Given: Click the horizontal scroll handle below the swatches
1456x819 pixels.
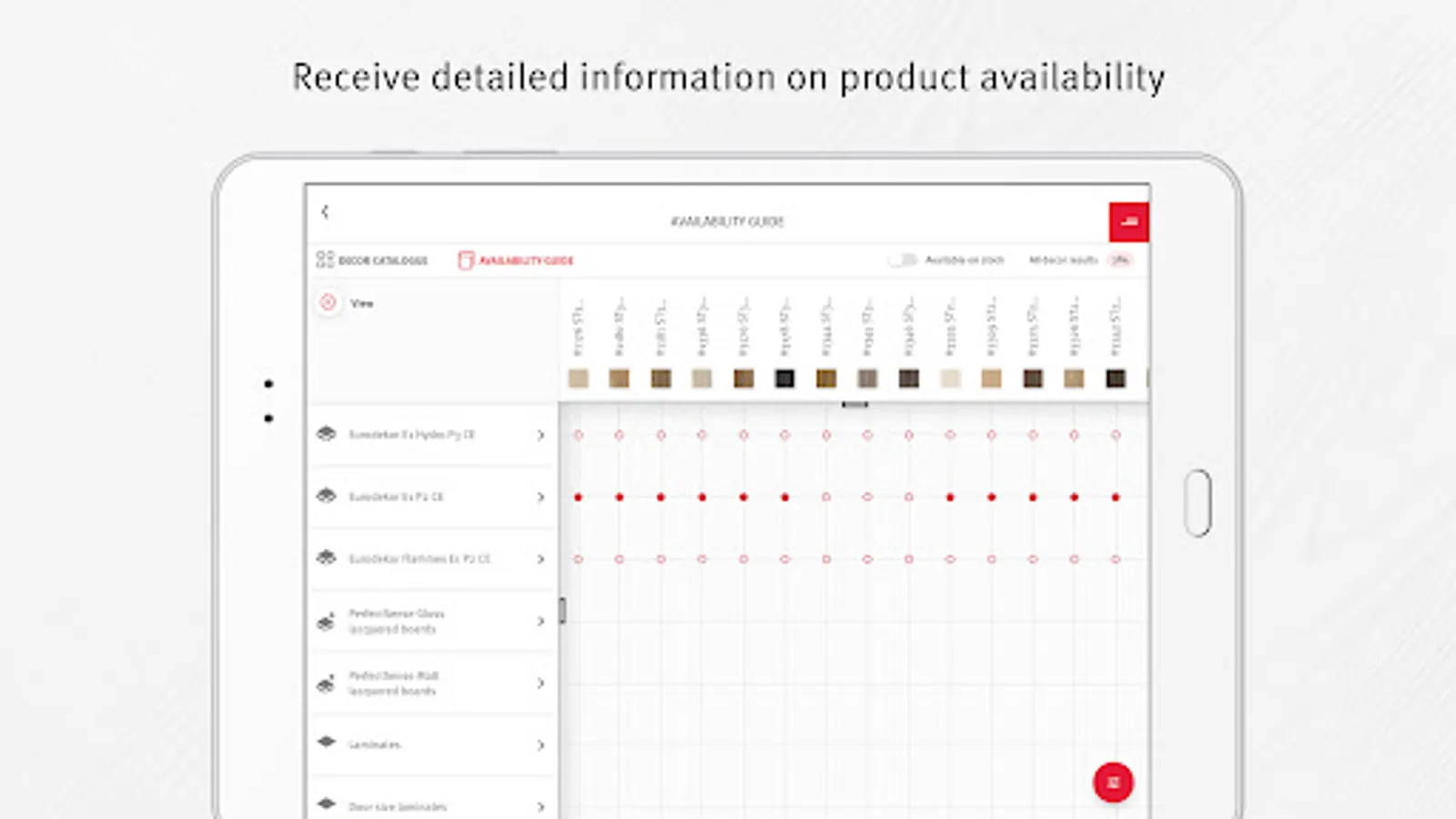Looking at the screenshot, I should point(854,404).
